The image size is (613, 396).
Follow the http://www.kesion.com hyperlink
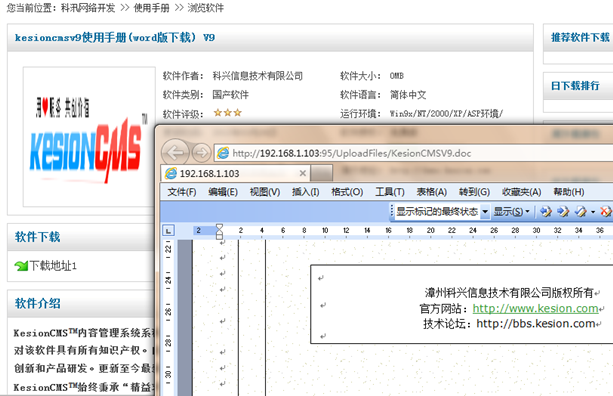tap(535, 308)
